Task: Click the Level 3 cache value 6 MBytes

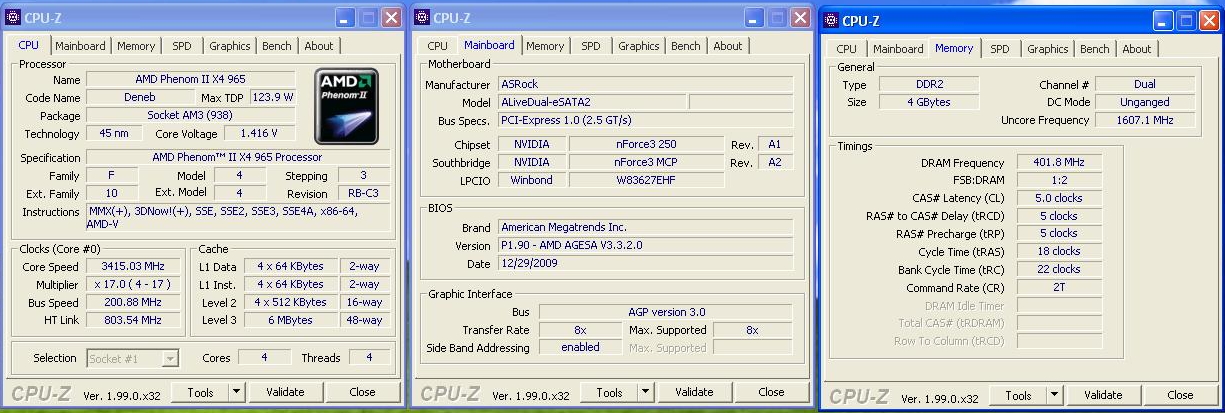Action: point(290,320)
